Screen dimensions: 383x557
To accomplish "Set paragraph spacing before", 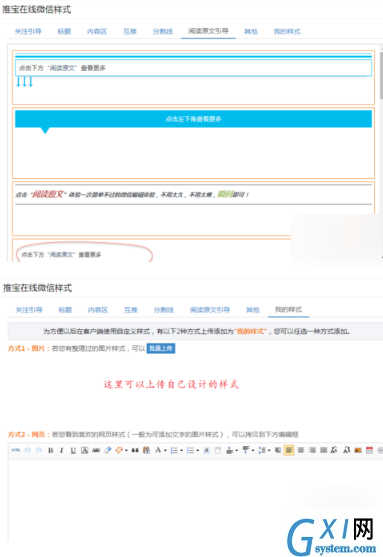I will pyautogui.click(x=230, y=450).
